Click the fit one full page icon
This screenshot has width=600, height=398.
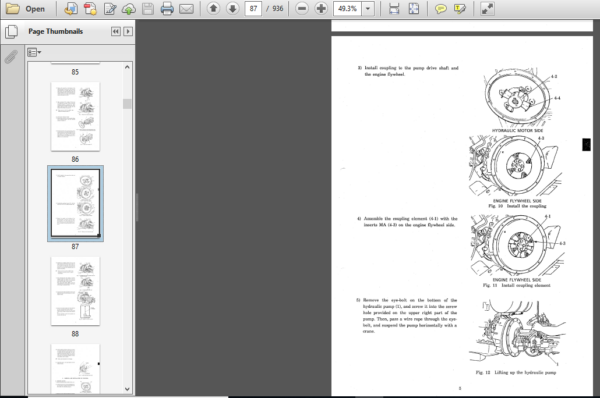(x=414, y=9)
